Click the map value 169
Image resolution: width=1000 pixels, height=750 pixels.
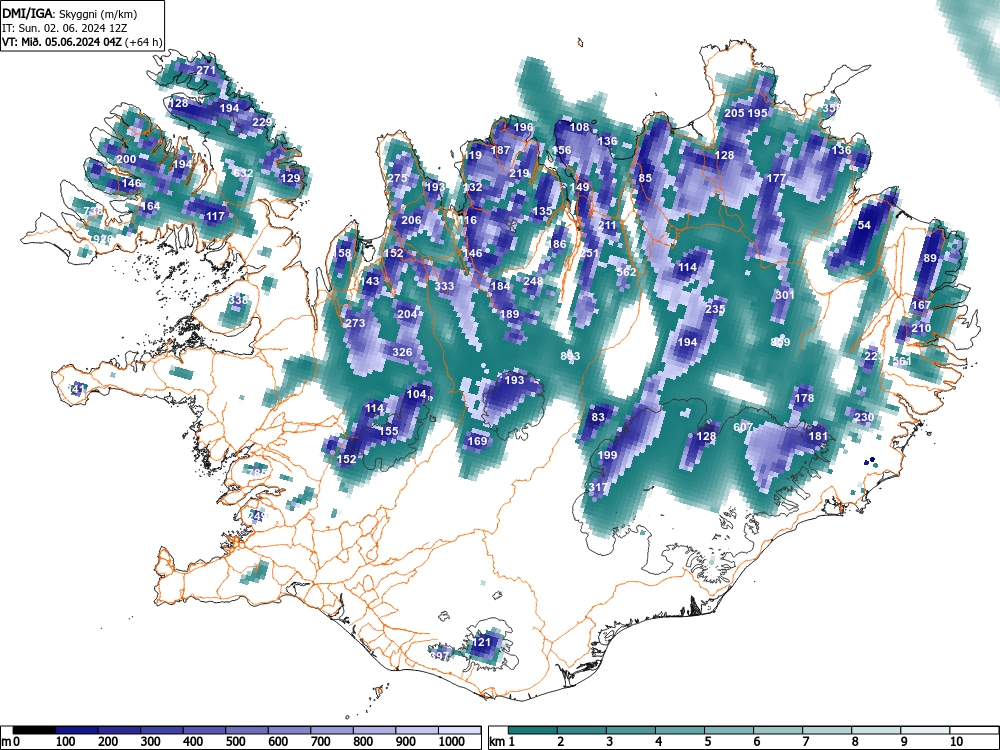pyautogui.click(x=477, y=441)
